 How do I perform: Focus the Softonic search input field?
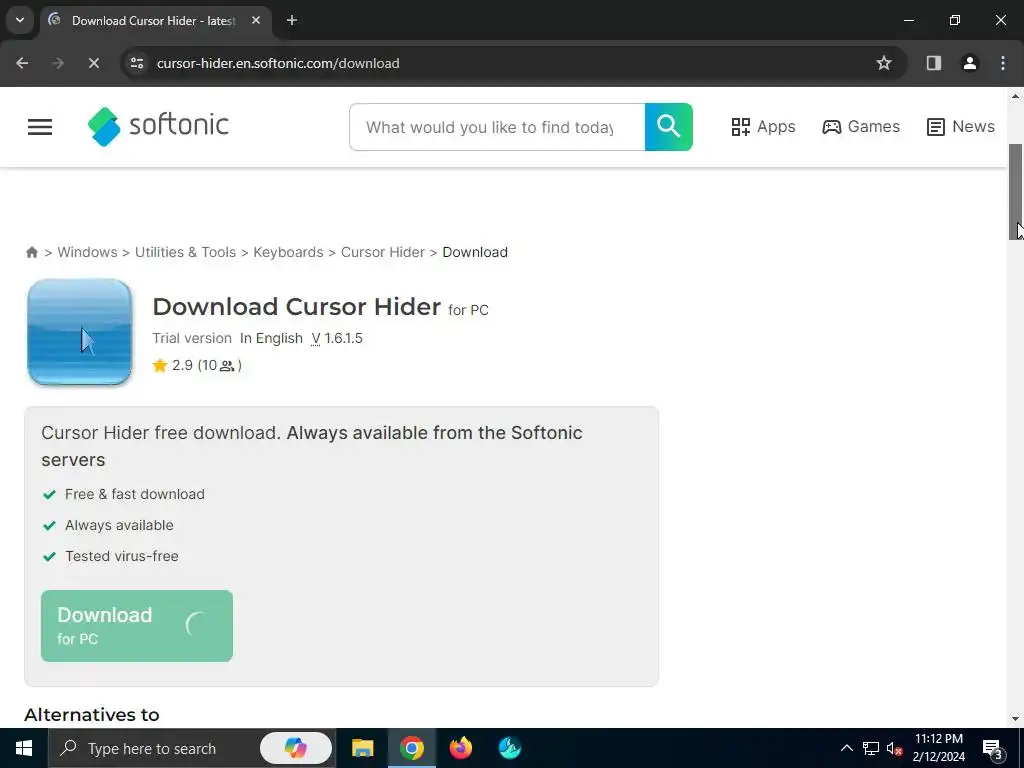click(497, 127)
